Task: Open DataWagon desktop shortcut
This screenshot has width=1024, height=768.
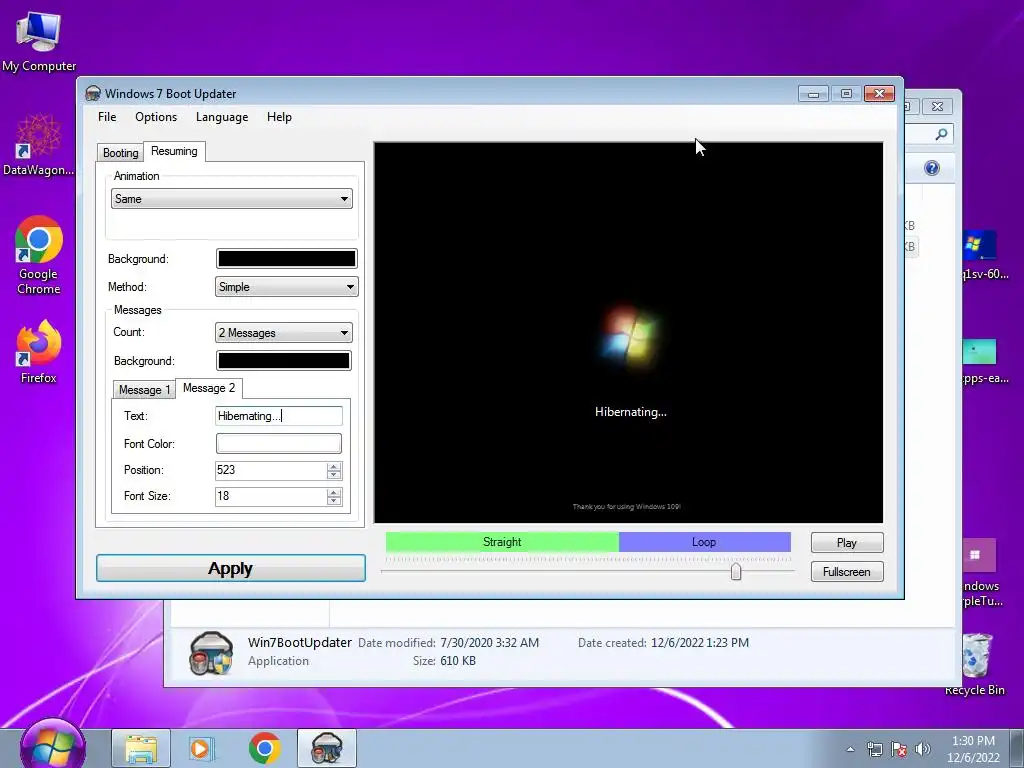Action: click(x=38, y=145)
